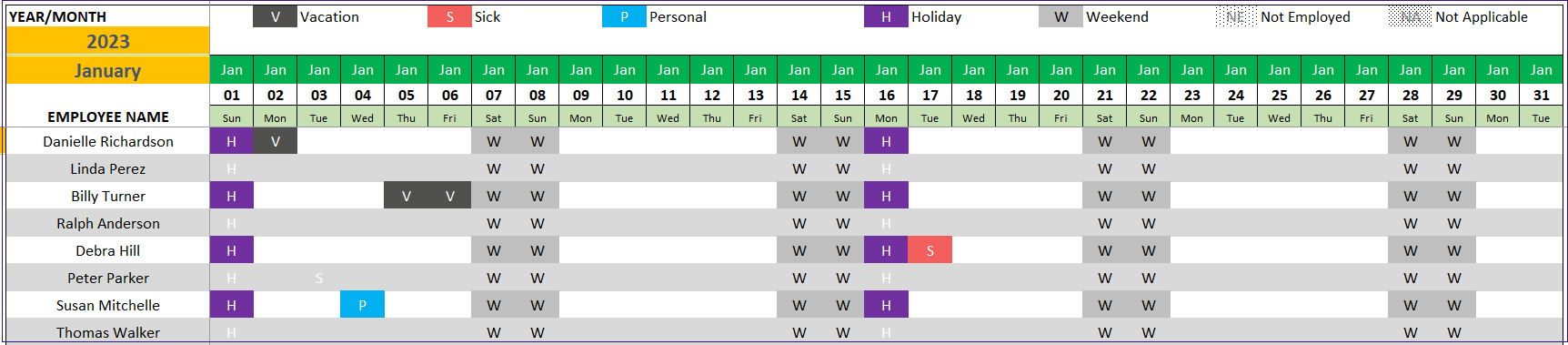Select the January month cell

tap(107, 70)
